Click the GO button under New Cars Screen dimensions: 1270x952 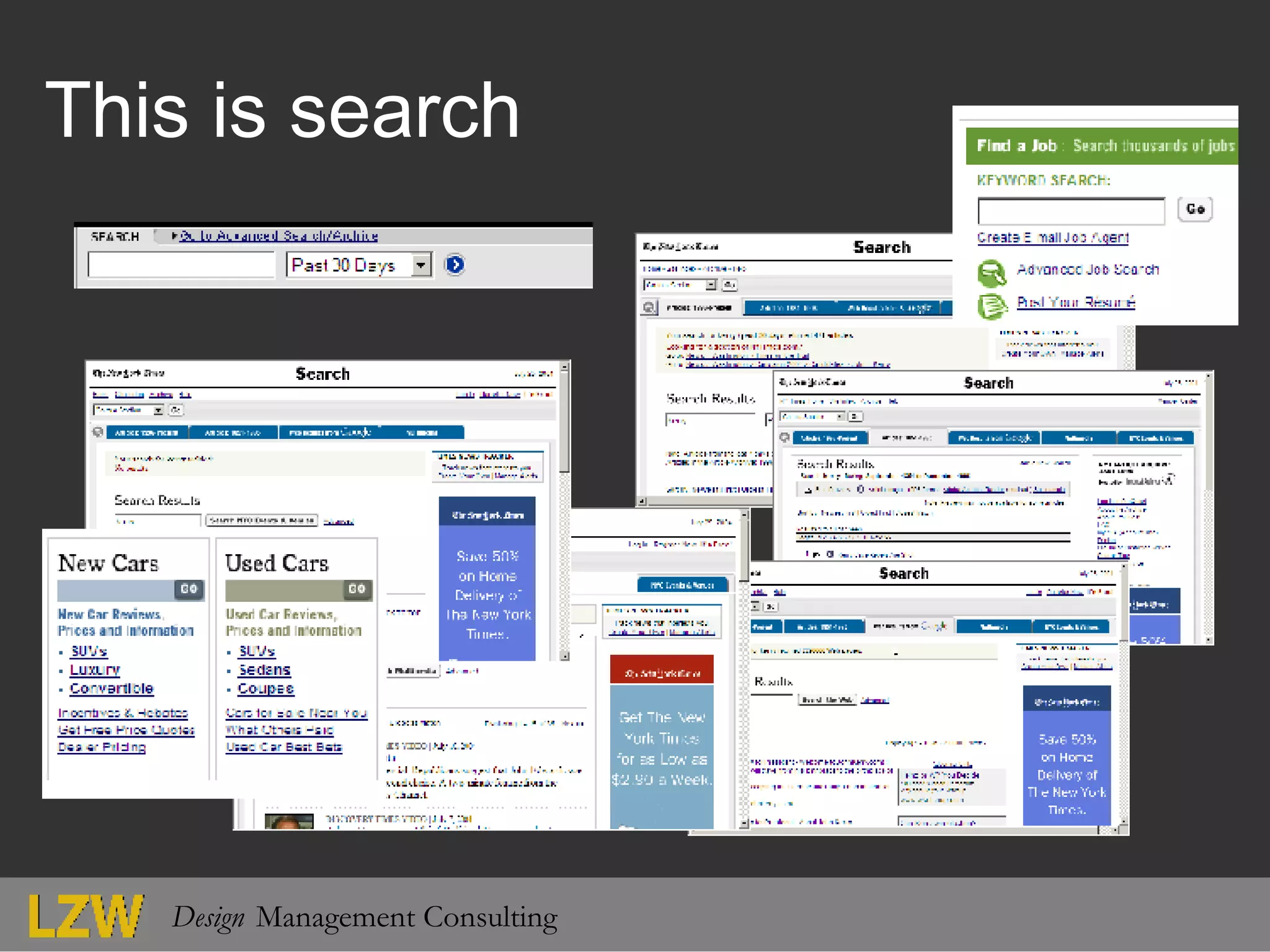coord(189,589)
